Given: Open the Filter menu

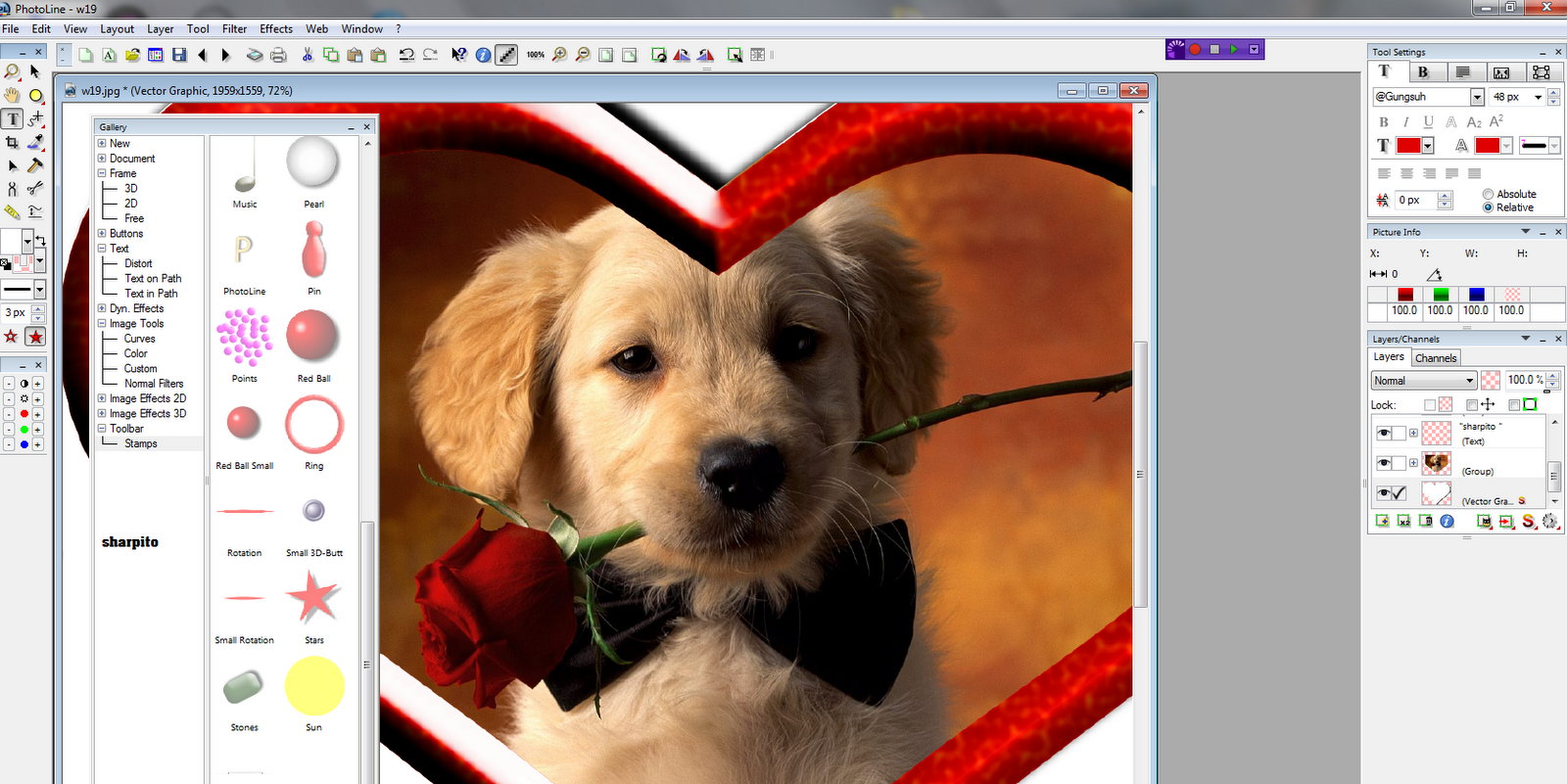Looking at the screenshot, I should (x=234, y=28).
